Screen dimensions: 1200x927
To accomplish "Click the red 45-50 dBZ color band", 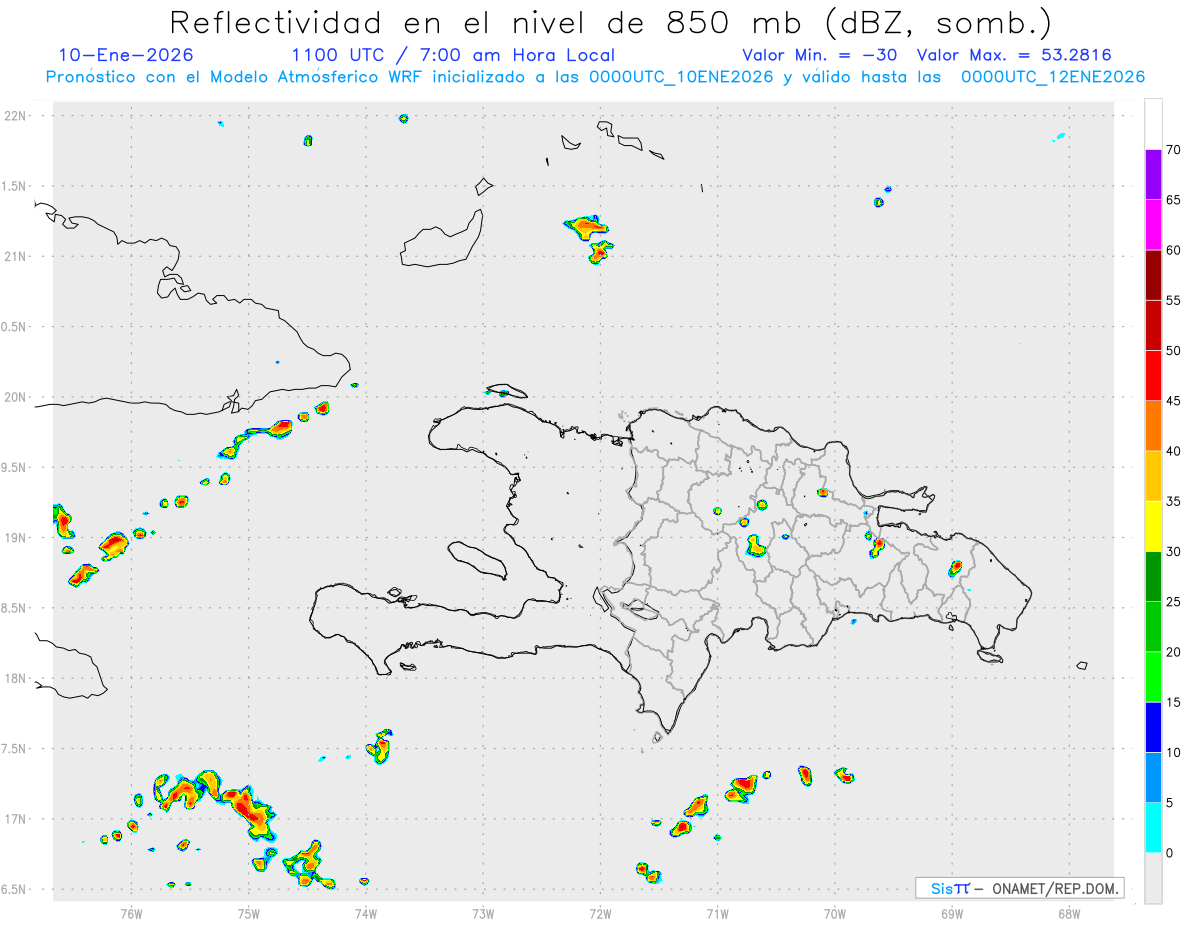I will tap(1153, 376).
